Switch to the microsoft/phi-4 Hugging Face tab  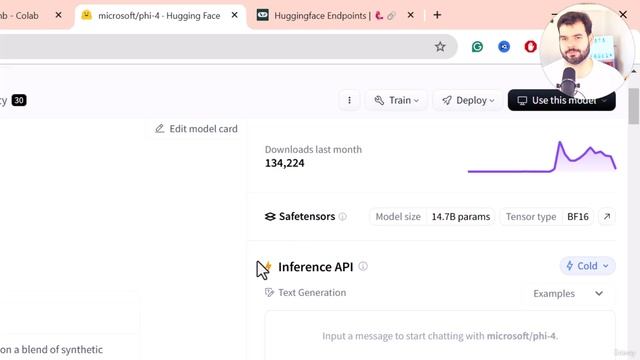point(159,16)
